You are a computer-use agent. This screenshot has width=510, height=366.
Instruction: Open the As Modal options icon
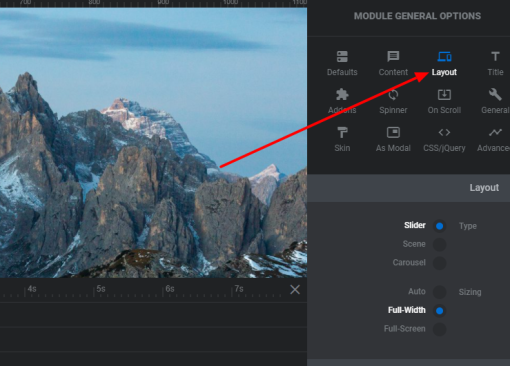point(393,133)
